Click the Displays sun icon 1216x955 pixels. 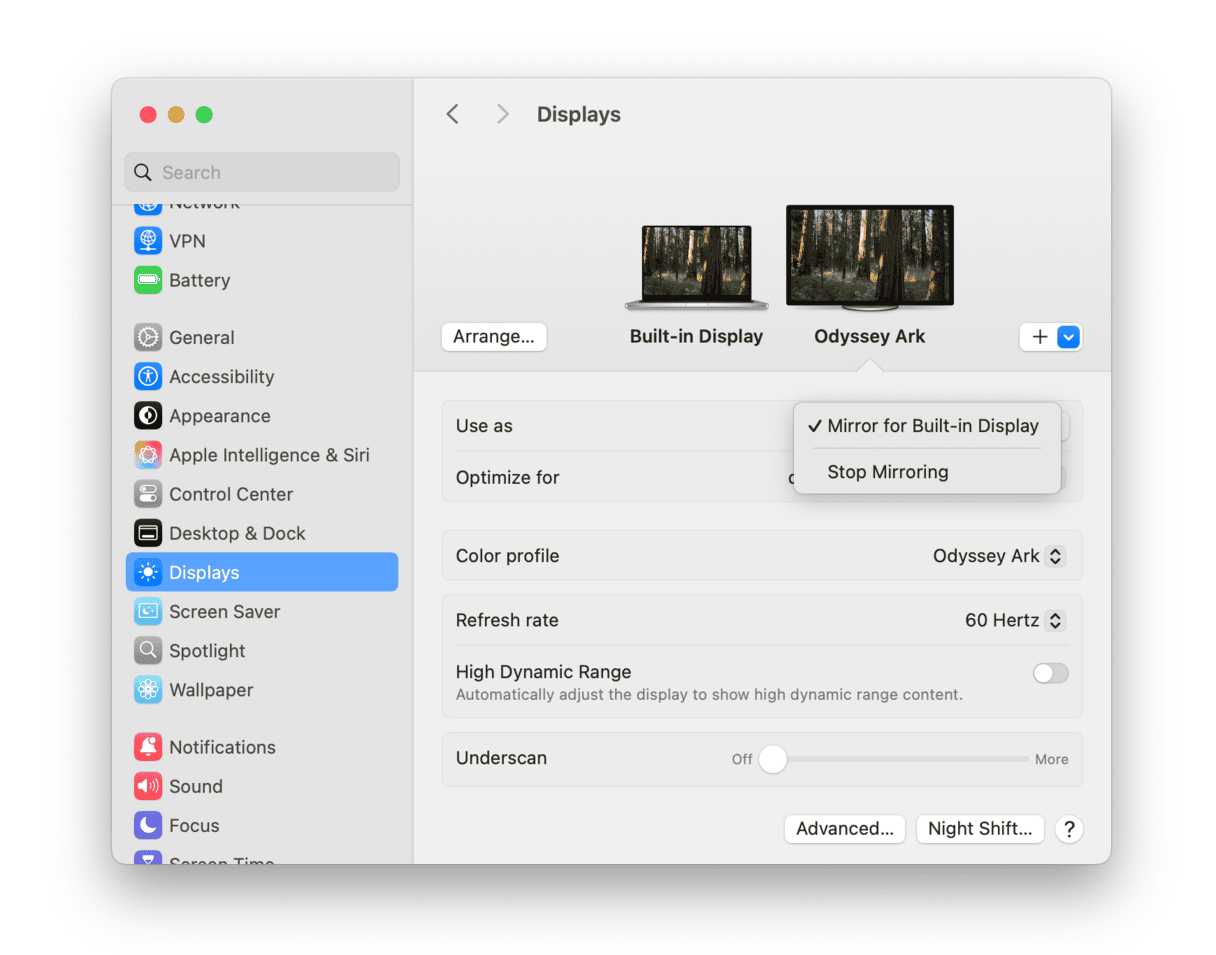148,572
